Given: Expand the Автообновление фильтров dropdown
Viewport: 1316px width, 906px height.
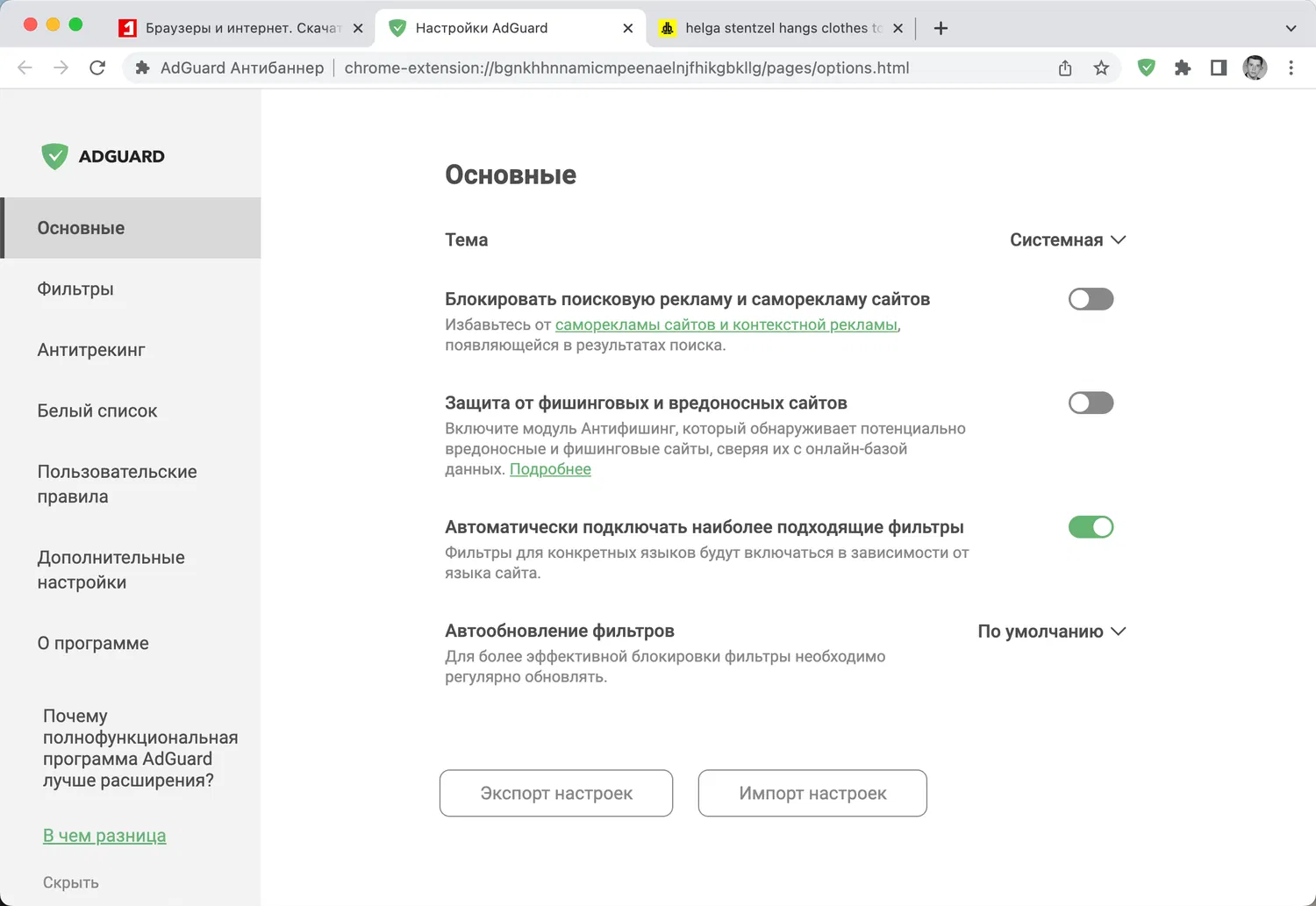Looking at the screenshot, I should click(1051, 631).
